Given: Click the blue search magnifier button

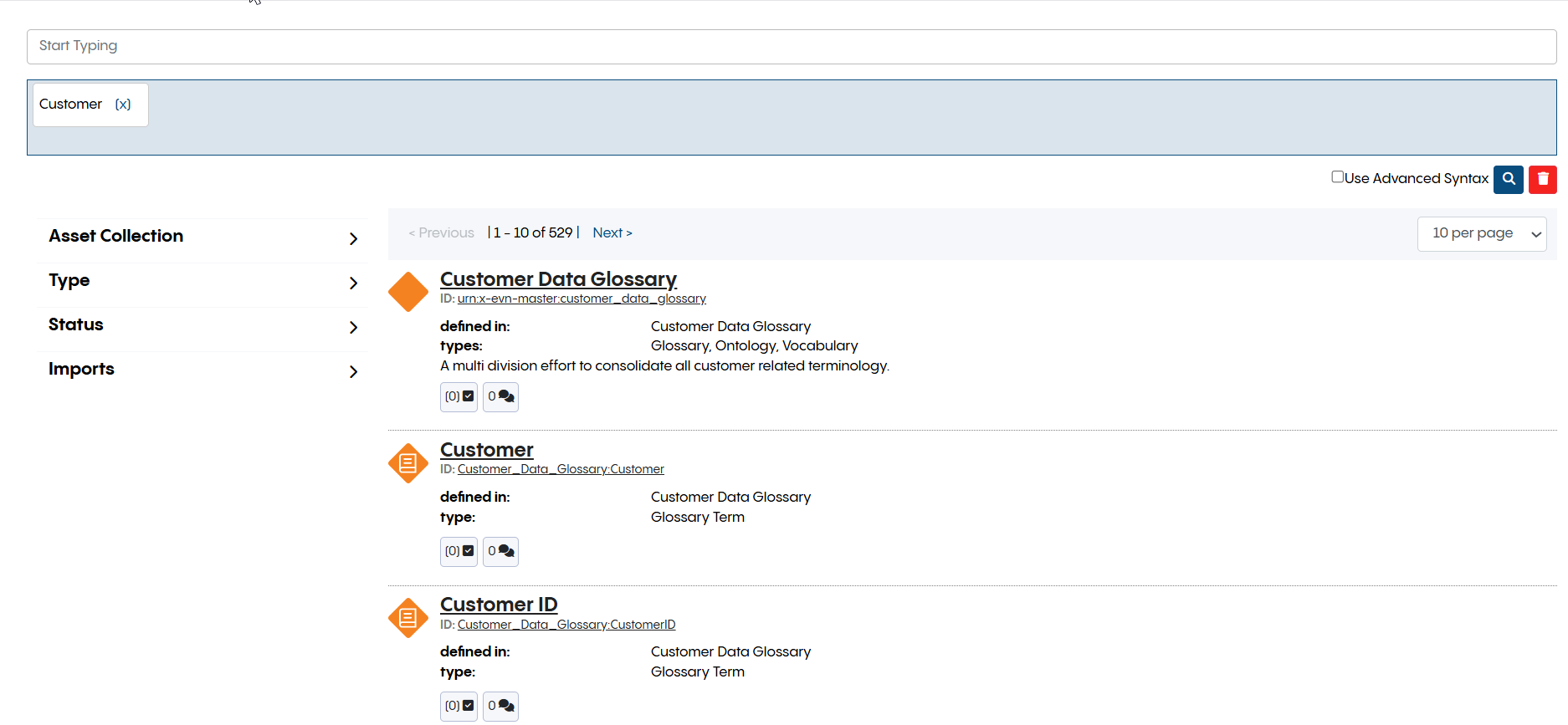Looking at the screenshot, I should (1508, 179).
